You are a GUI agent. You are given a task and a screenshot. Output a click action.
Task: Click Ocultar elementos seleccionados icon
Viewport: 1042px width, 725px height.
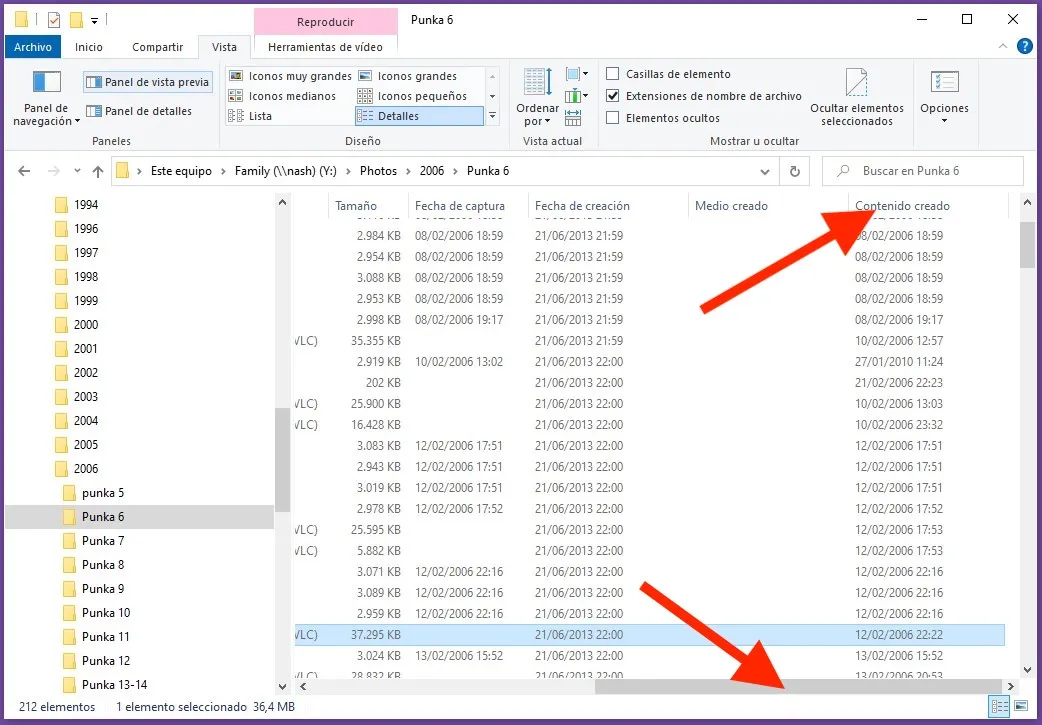coord(856,84)
